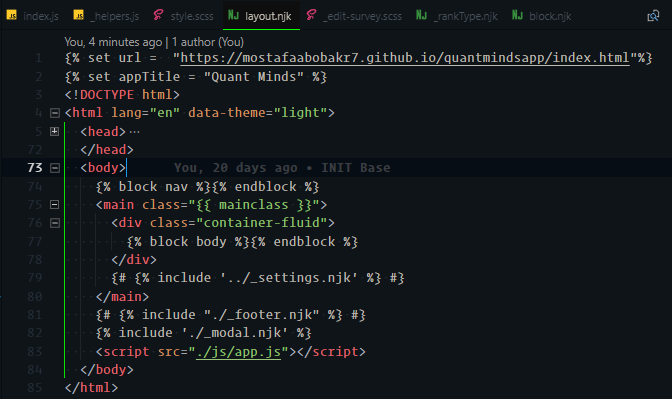The height and width of the screenshot is (399, 672).
Task: Click the DOCTYPE keyword on line 3
Action: 107,95
